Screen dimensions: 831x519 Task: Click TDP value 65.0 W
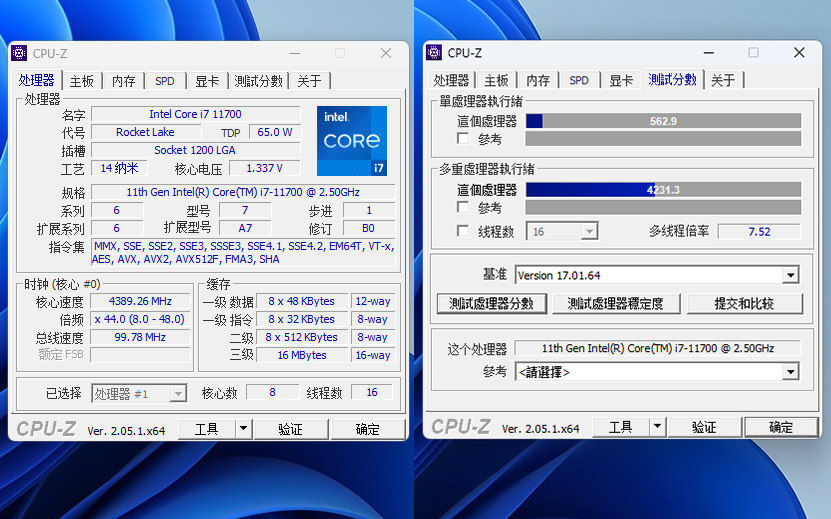275,132
